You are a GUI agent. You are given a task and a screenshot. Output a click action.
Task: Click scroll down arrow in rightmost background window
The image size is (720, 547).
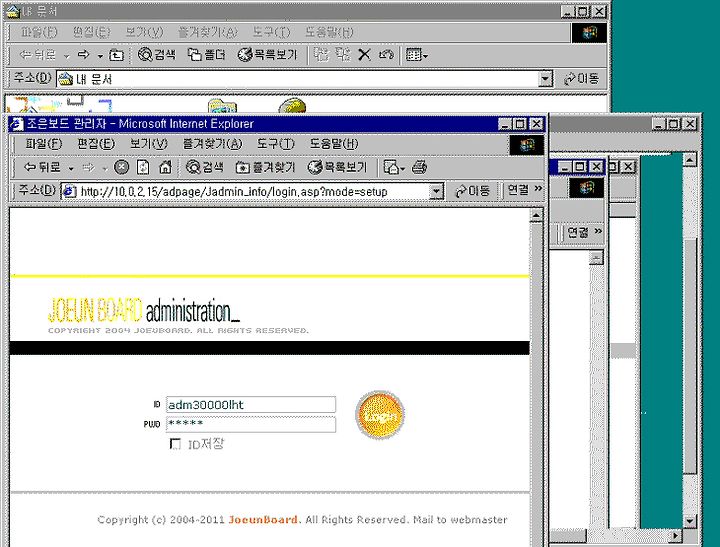(x=690, y=520)
